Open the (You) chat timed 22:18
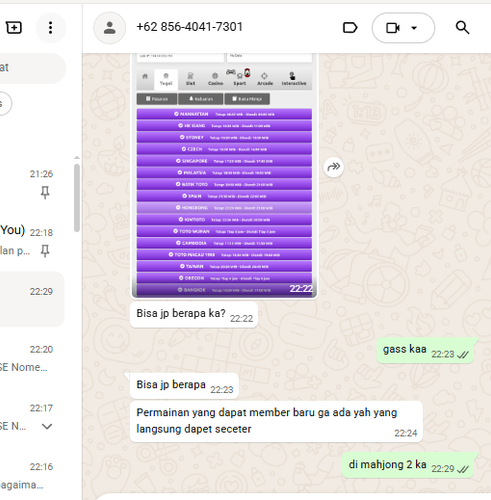The image size is (491, 500). pyautogui.click(x=32, y=242)
